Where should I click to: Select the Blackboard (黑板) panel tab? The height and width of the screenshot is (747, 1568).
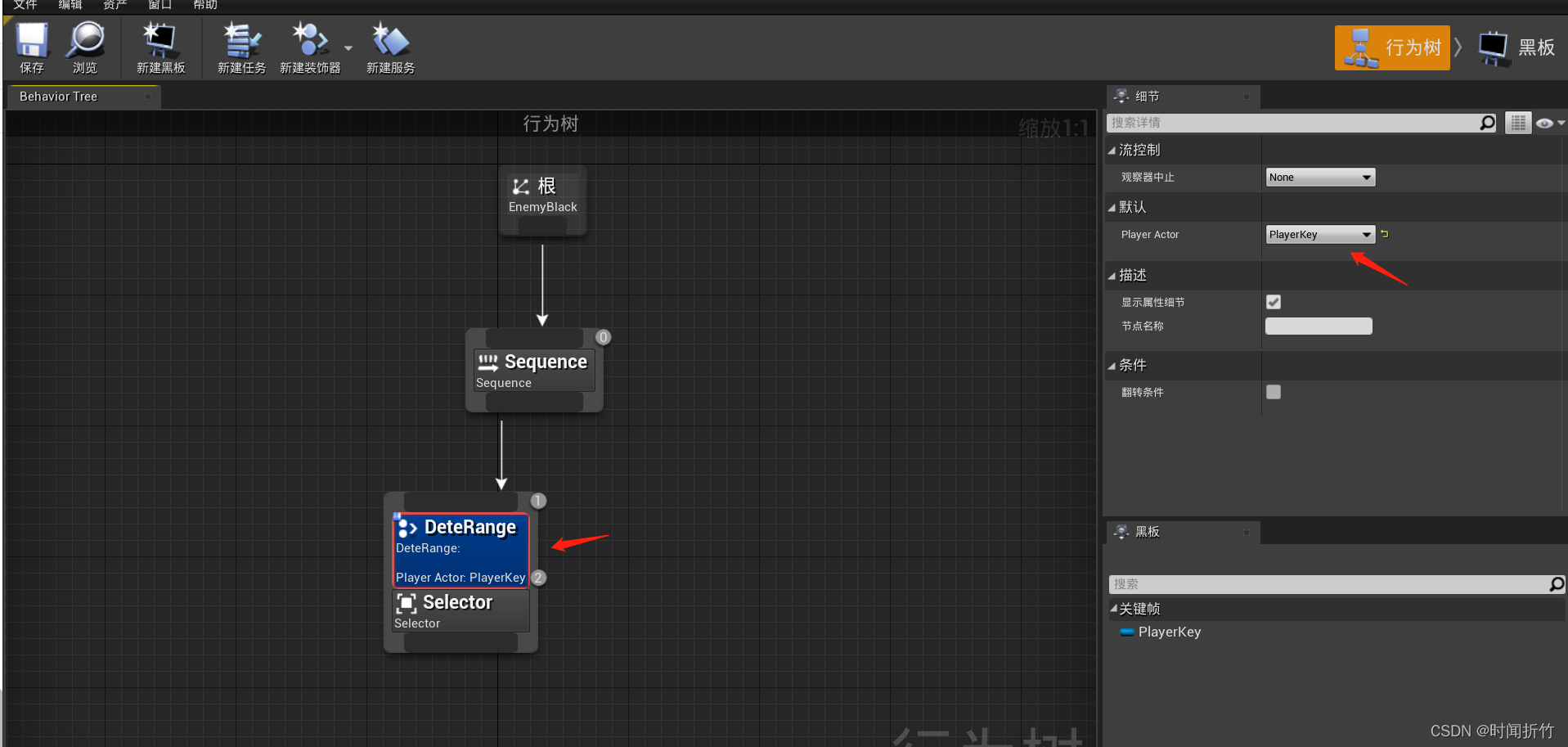tap(1183, 532)
